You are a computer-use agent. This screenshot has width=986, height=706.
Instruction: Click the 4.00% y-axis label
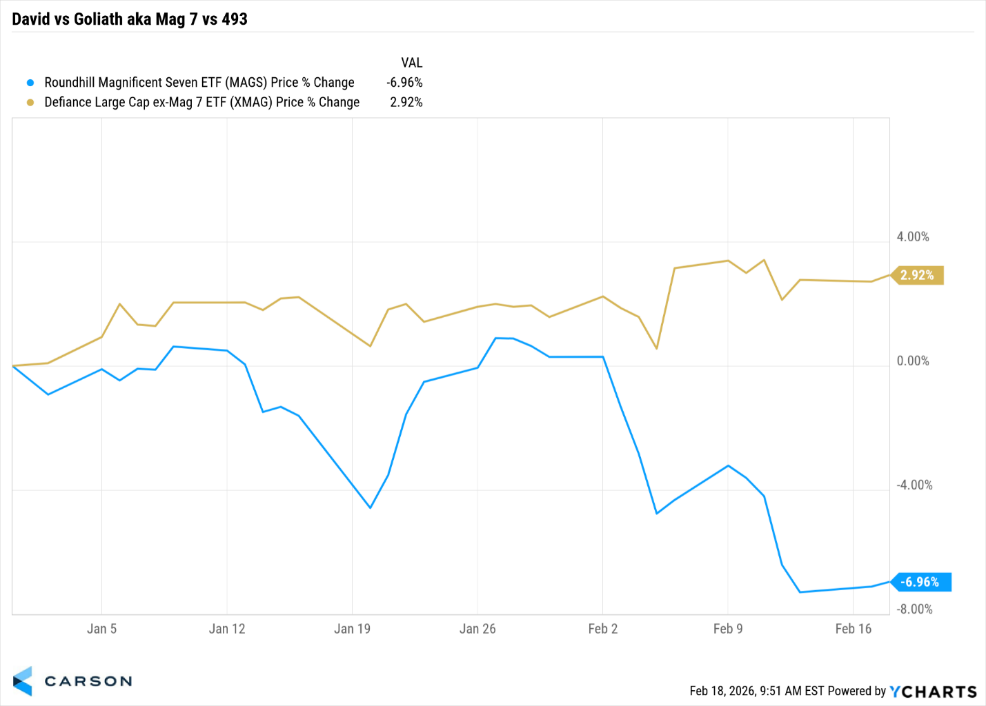(913, 237)
